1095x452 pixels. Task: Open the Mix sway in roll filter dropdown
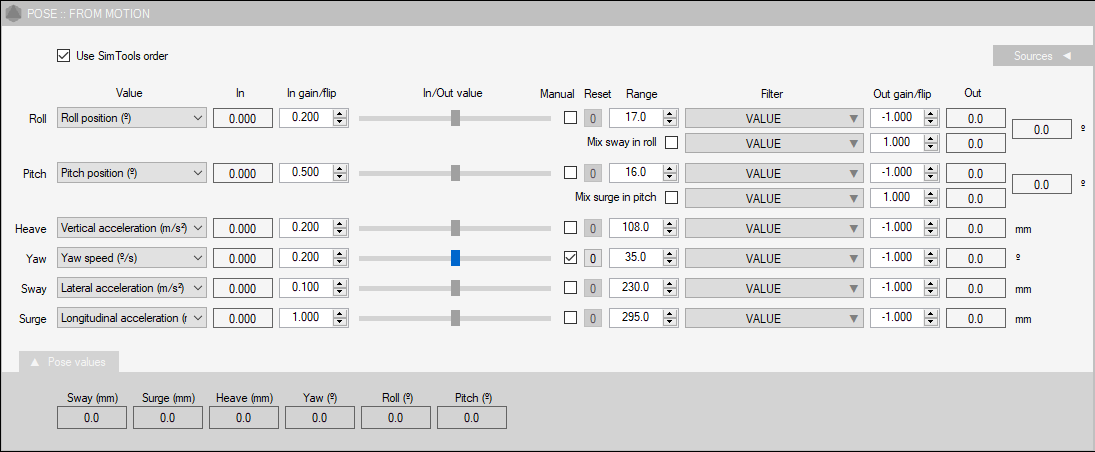click(774, 143)
